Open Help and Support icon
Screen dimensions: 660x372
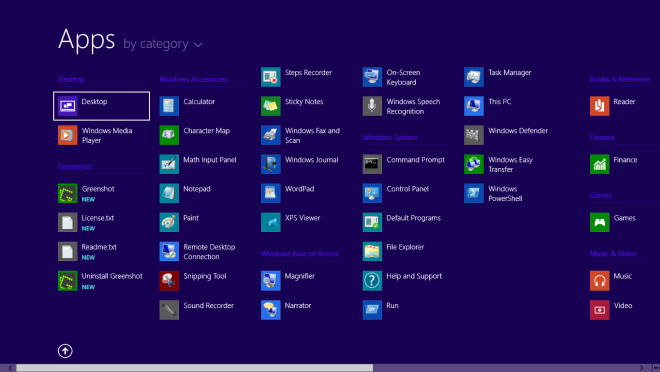point(373,281)
